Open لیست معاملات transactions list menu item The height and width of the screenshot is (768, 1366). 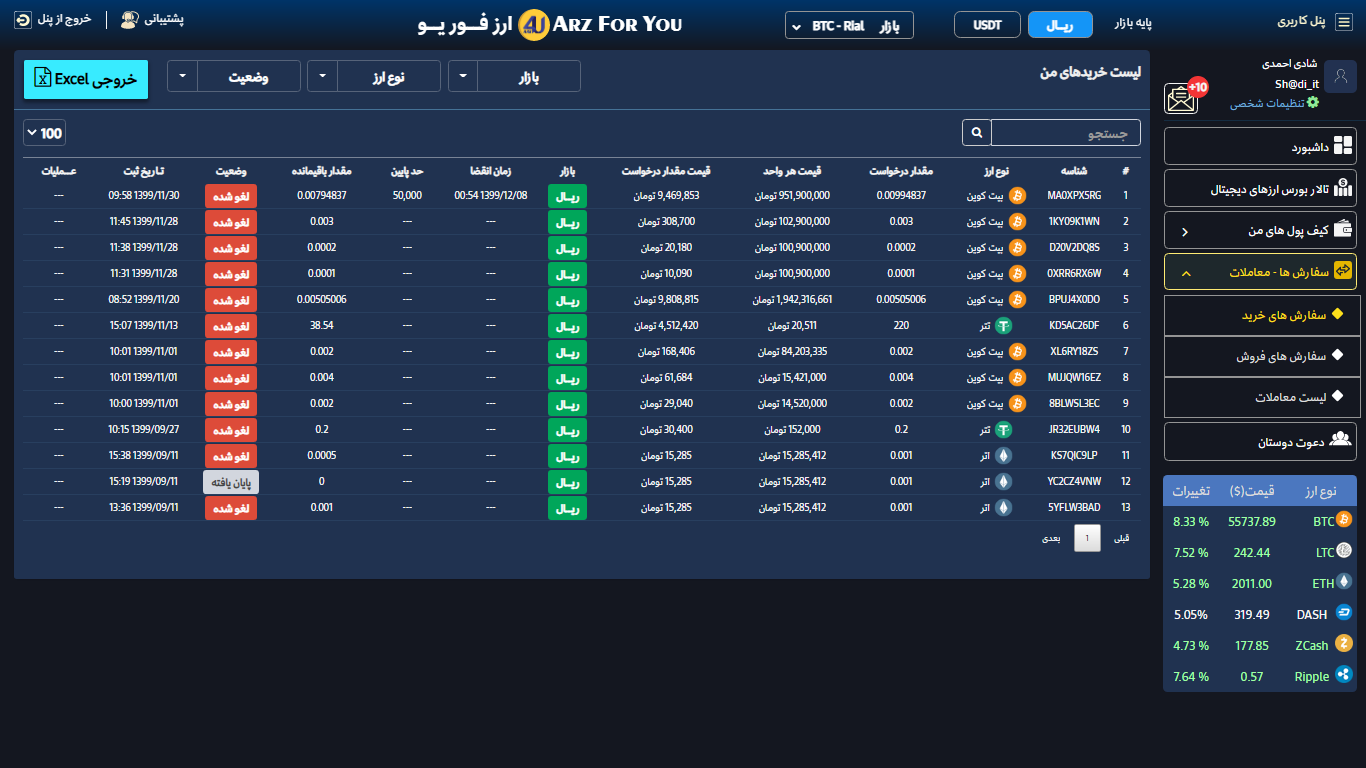(1260, 397)
